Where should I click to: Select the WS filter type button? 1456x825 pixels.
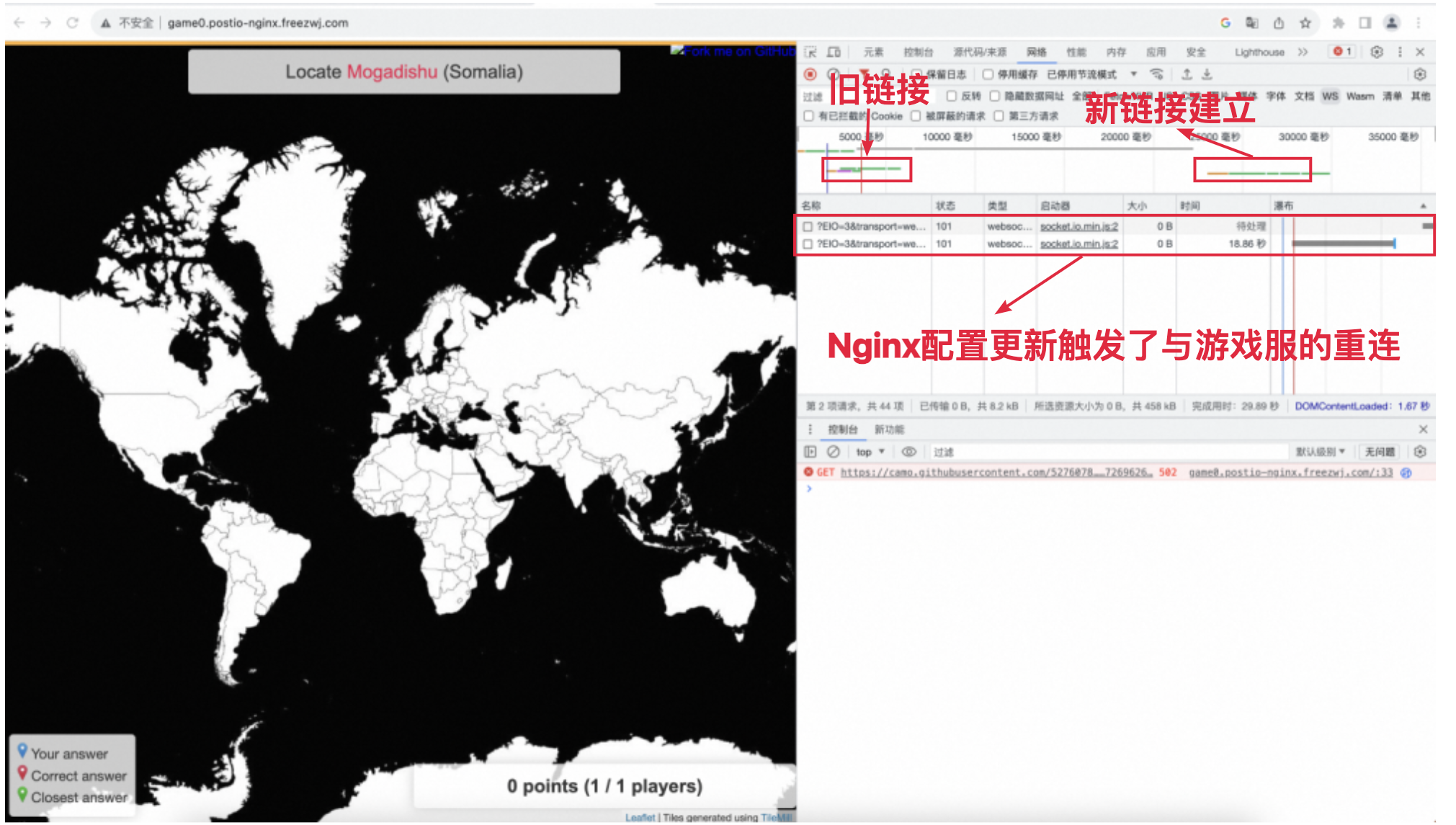[1330, 96]
